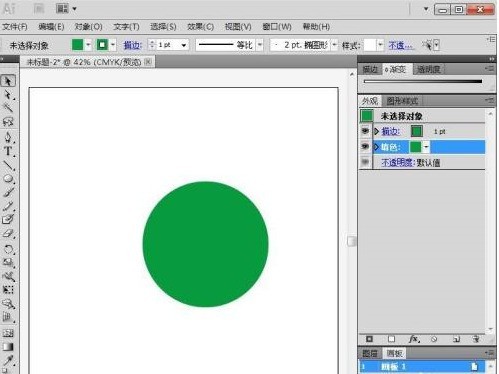Screen dimensions: 499x374
Task: Select the Paintbrush tool
Action: 8,192
